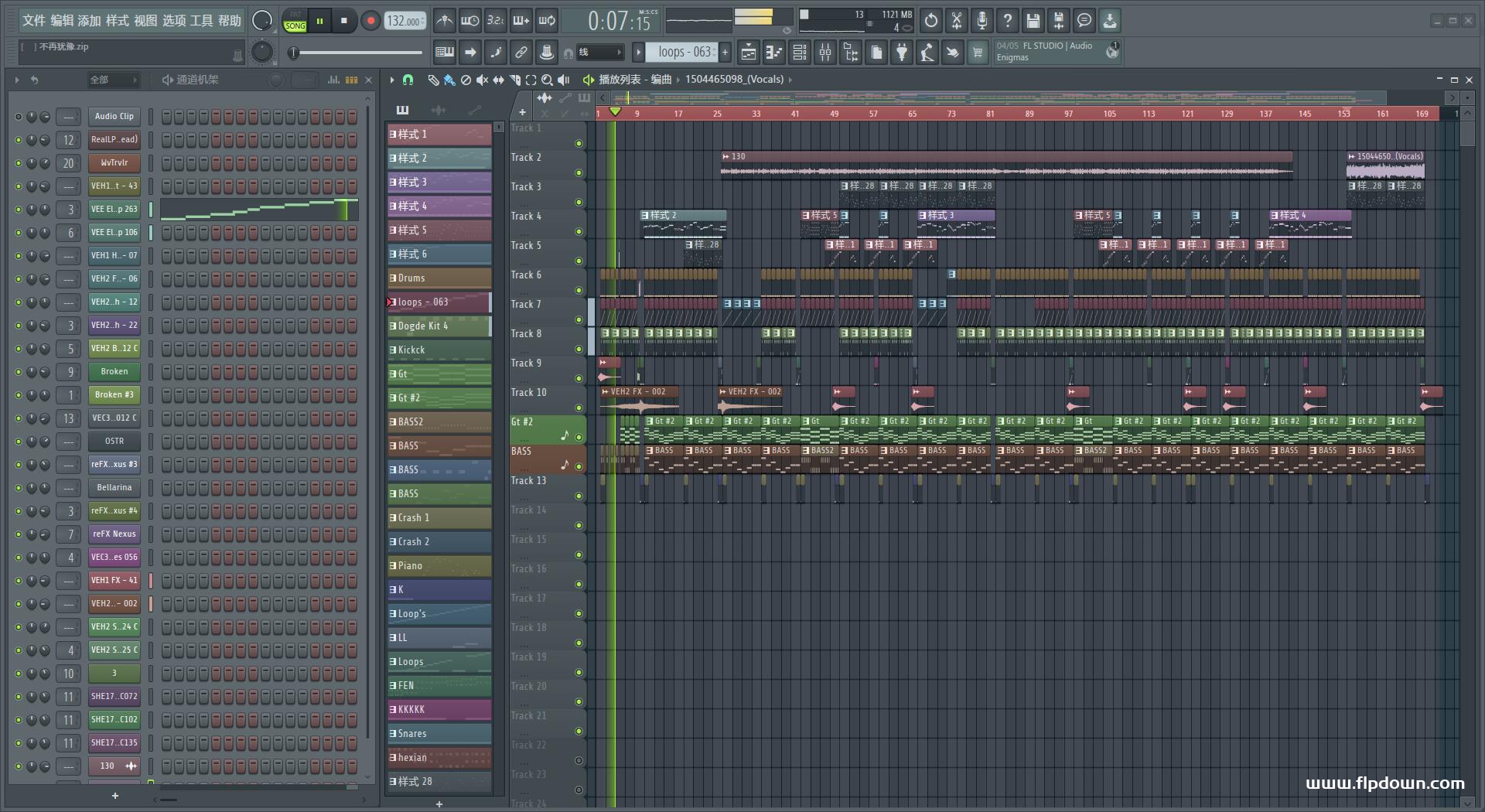Mute the Bellarina channel LED
Image resolution: width=1485 pixels, height=812 pixels.
(19, 488)
